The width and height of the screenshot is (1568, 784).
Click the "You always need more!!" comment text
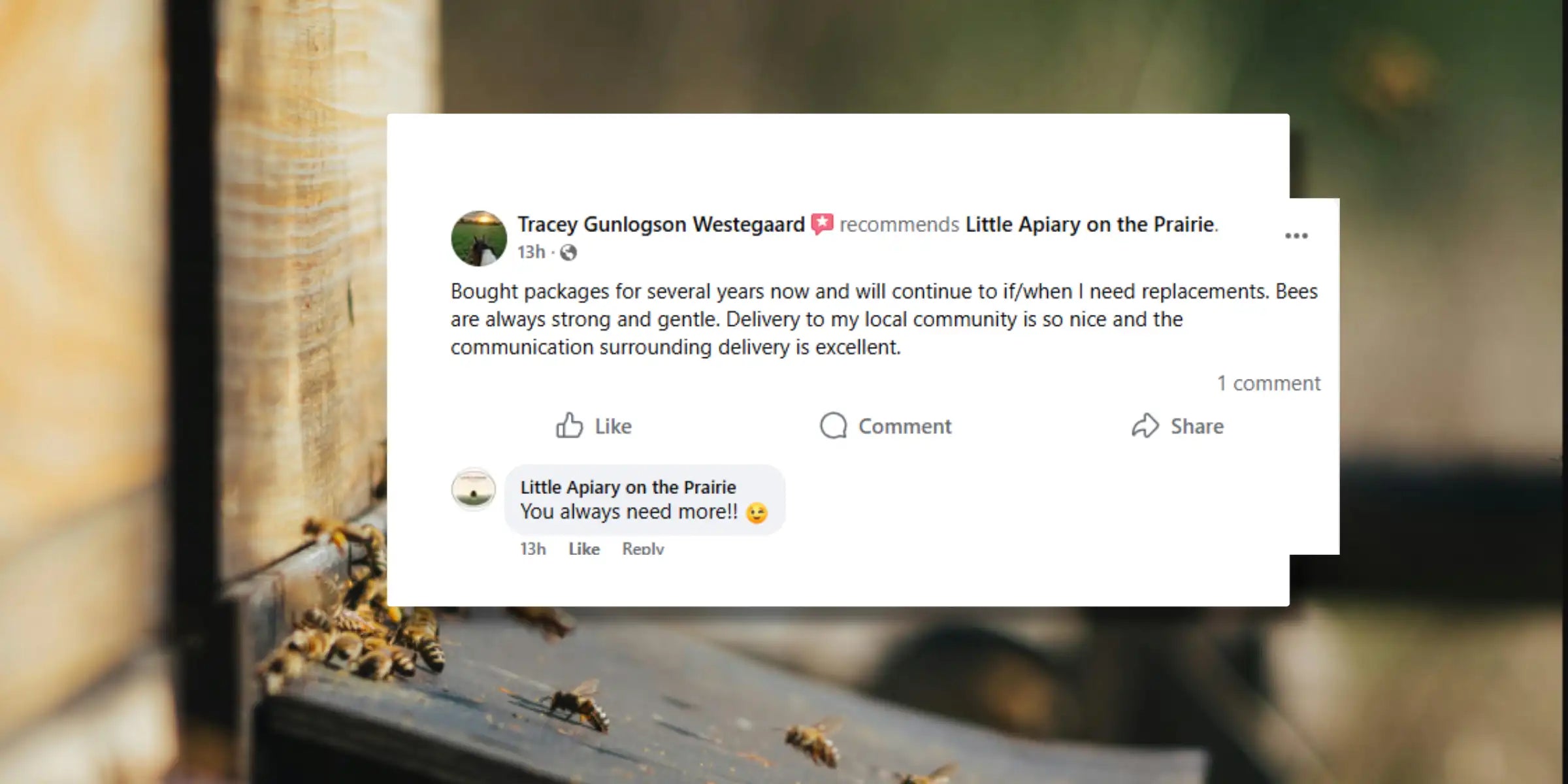coord(629,512)
